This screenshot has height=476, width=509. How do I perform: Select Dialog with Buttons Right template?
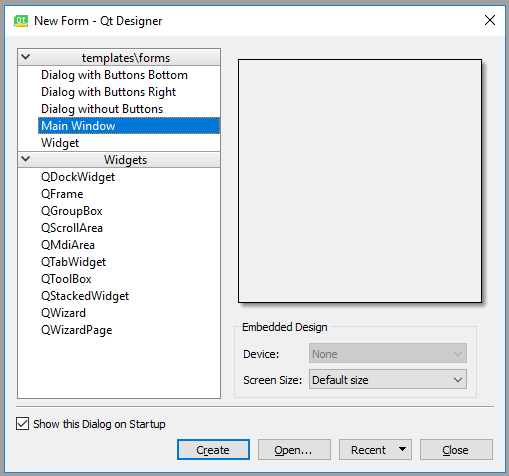(108, 92)
